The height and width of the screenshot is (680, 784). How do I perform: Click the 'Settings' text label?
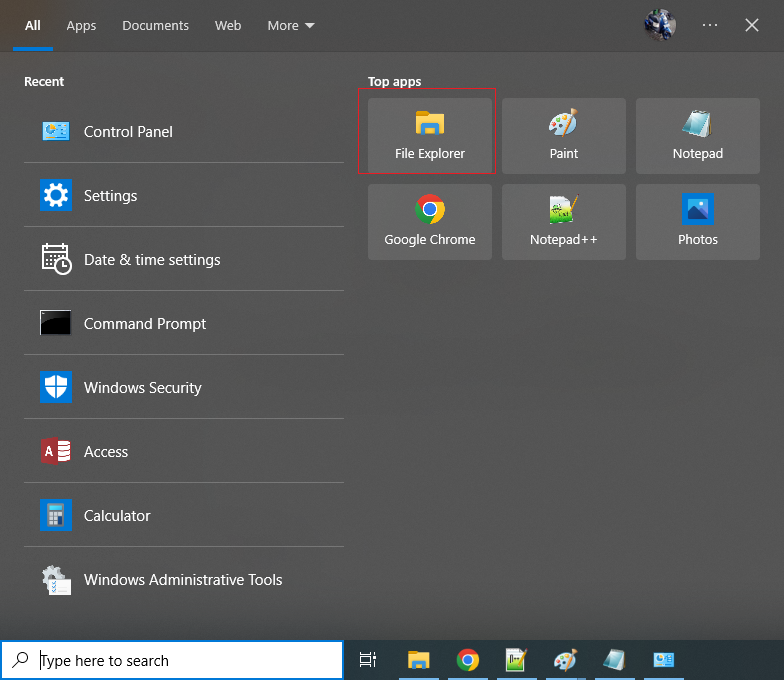click(x=110, y=196)
